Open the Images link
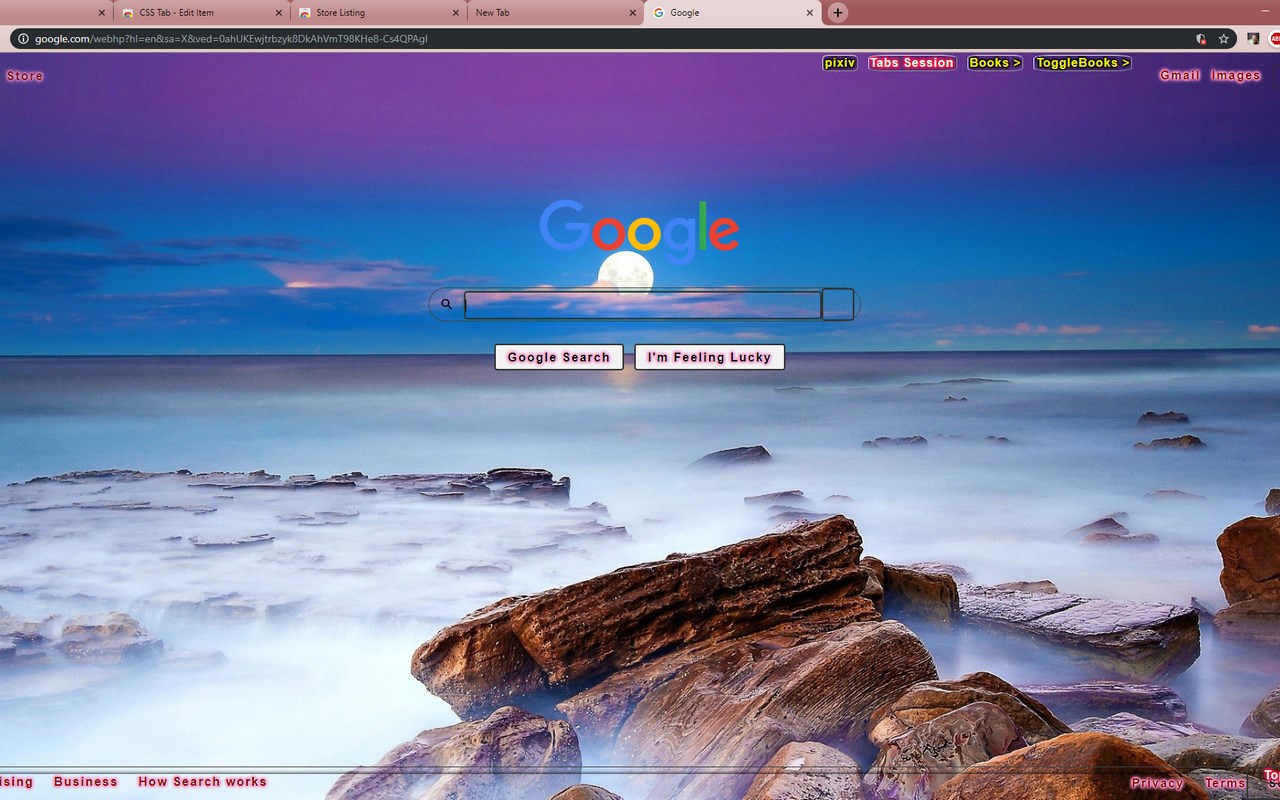 click(x=1236, y=76)
